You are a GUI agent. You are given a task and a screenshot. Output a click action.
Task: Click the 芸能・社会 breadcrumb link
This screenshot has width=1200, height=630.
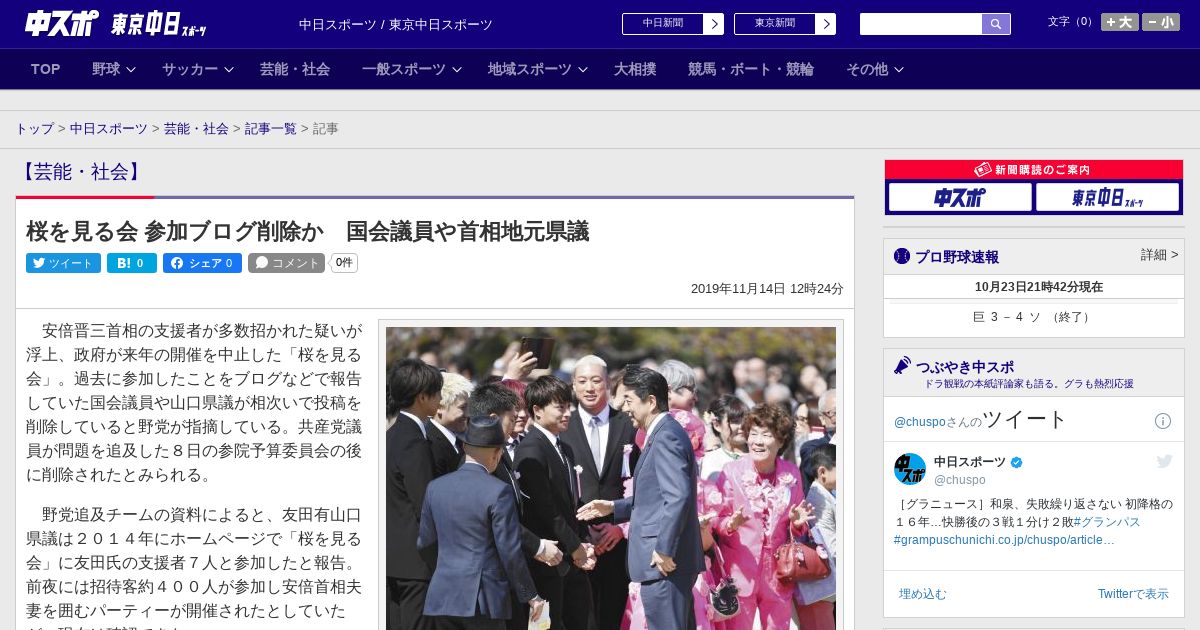[196, 129]
